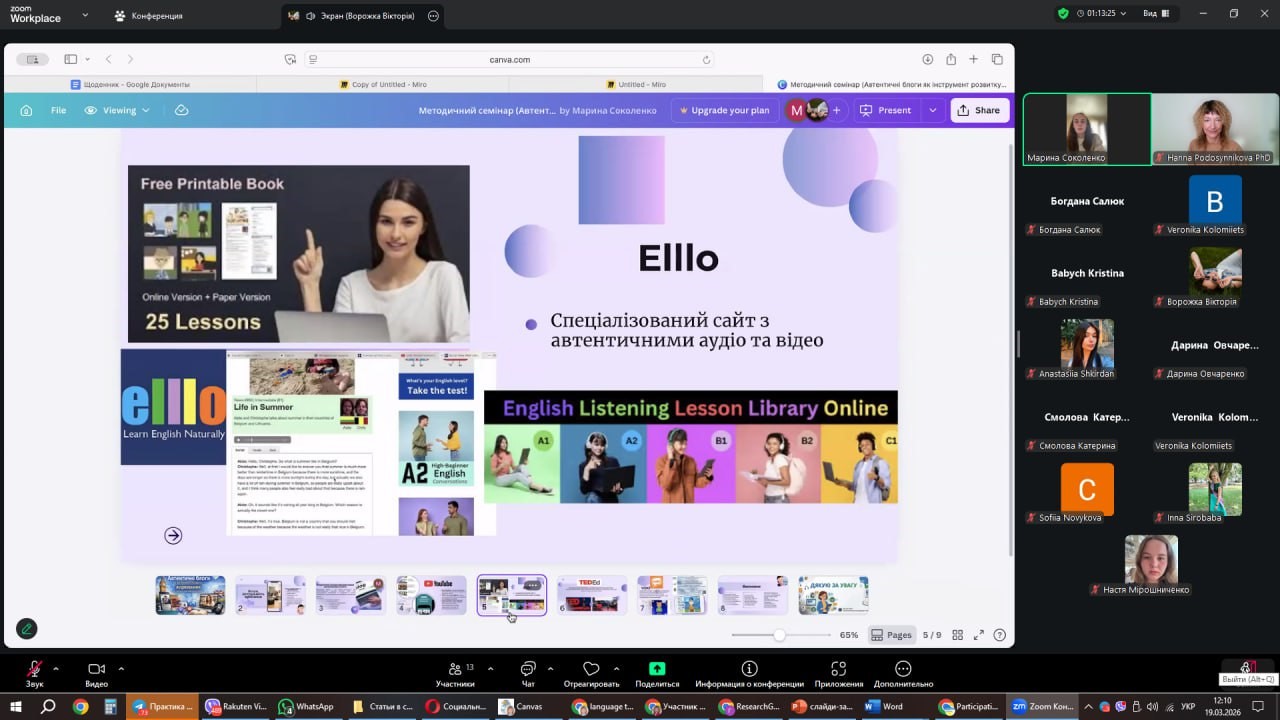This screenshot has height=720, width=1280.
Task: Expand audio options arrow next to microphone
Action: [56, 669]
